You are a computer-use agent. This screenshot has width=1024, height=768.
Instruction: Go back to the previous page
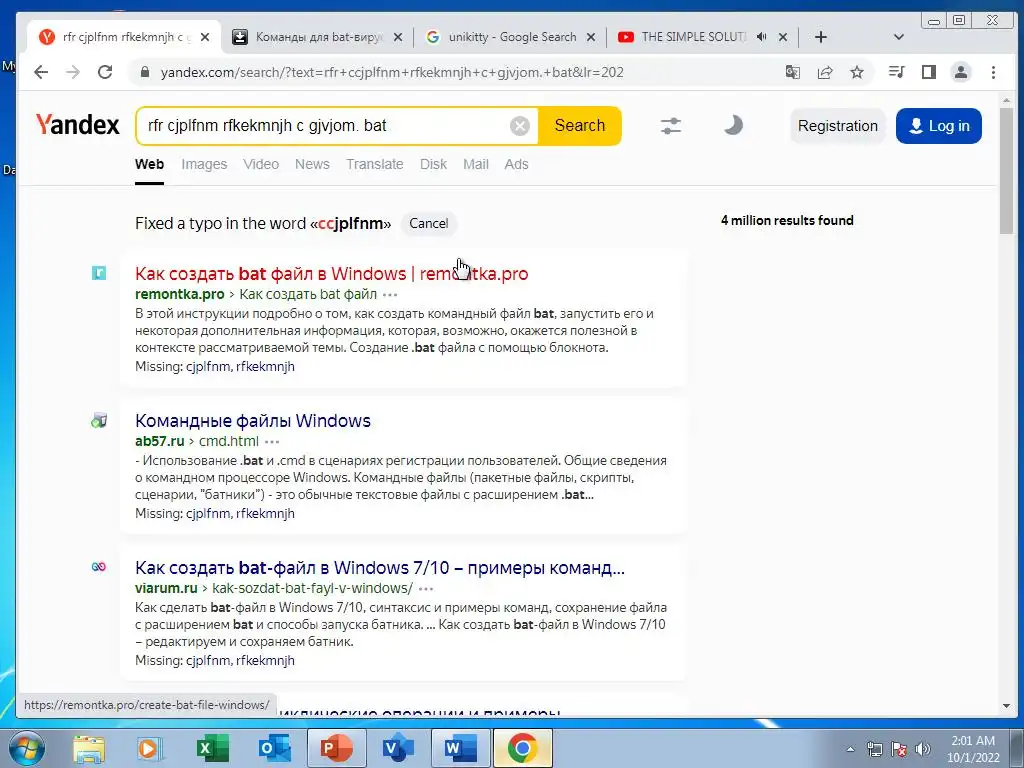pyautogui.click(x=41, y=72)
